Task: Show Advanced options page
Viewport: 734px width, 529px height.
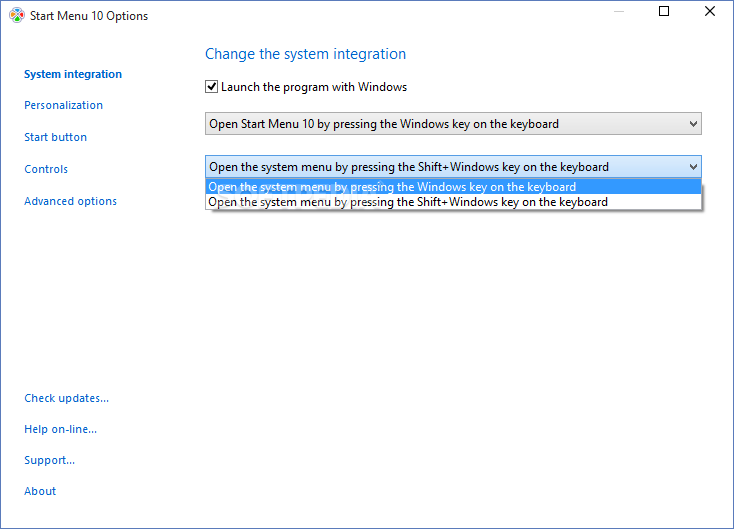Action: pyautogui.click(x=71, y=201)
